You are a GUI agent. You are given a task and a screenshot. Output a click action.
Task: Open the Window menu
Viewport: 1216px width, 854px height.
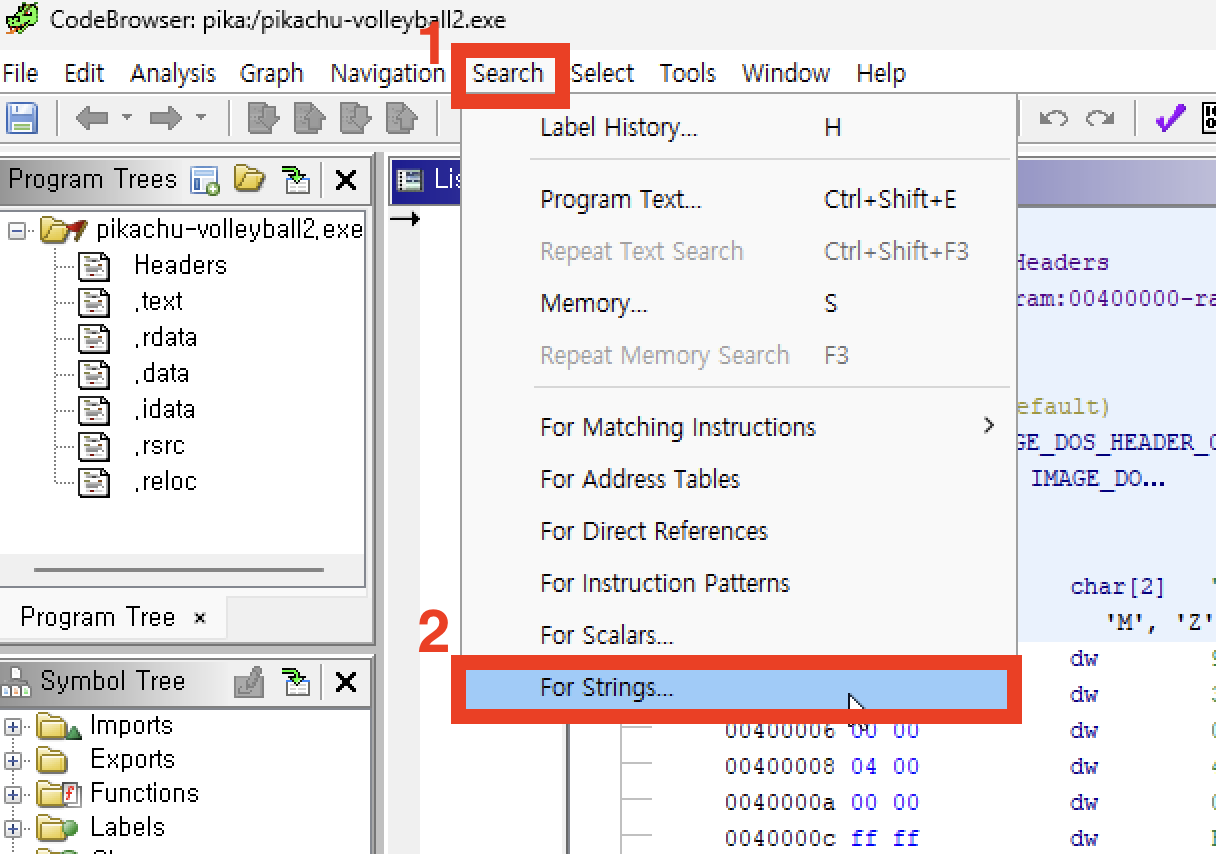pos(786,73)
